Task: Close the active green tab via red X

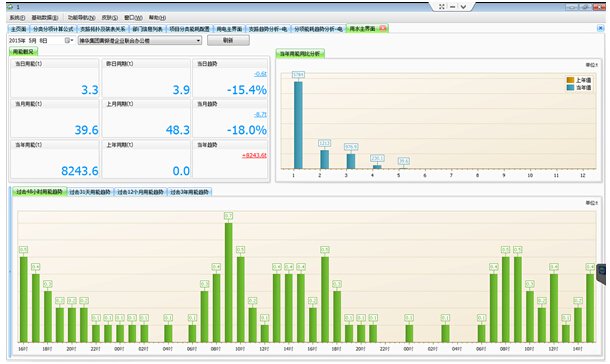Action: click(x=382, y=28)
